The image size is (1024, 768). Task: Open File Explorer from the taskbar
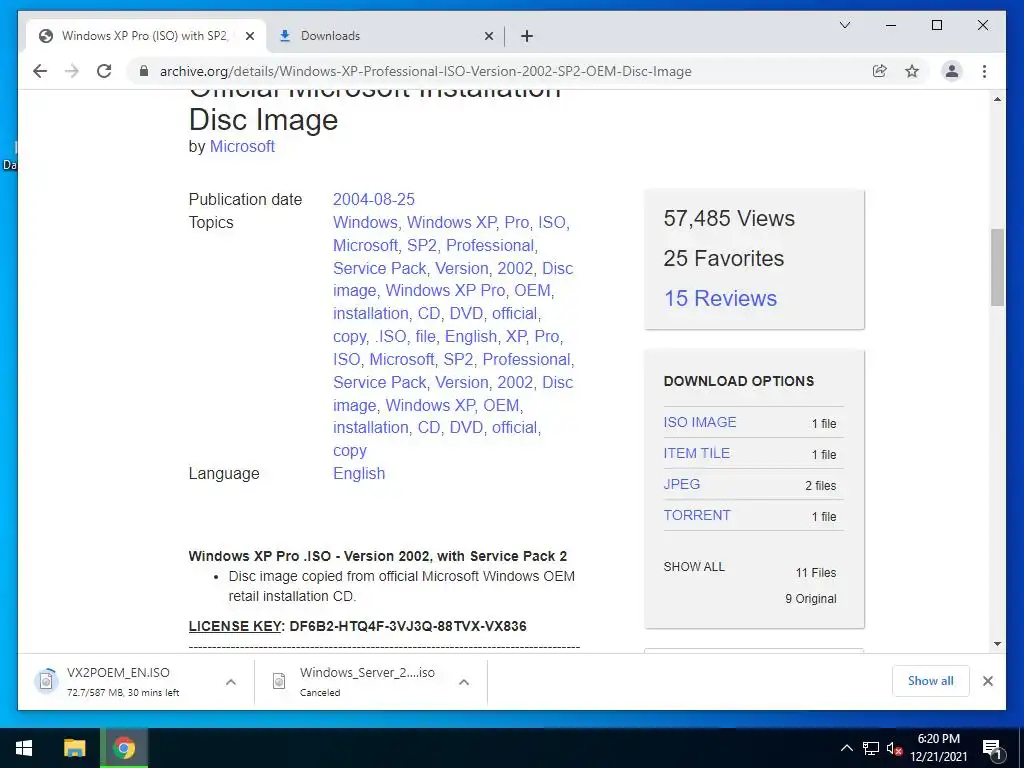pyautogui.click(x=74, y=748)
